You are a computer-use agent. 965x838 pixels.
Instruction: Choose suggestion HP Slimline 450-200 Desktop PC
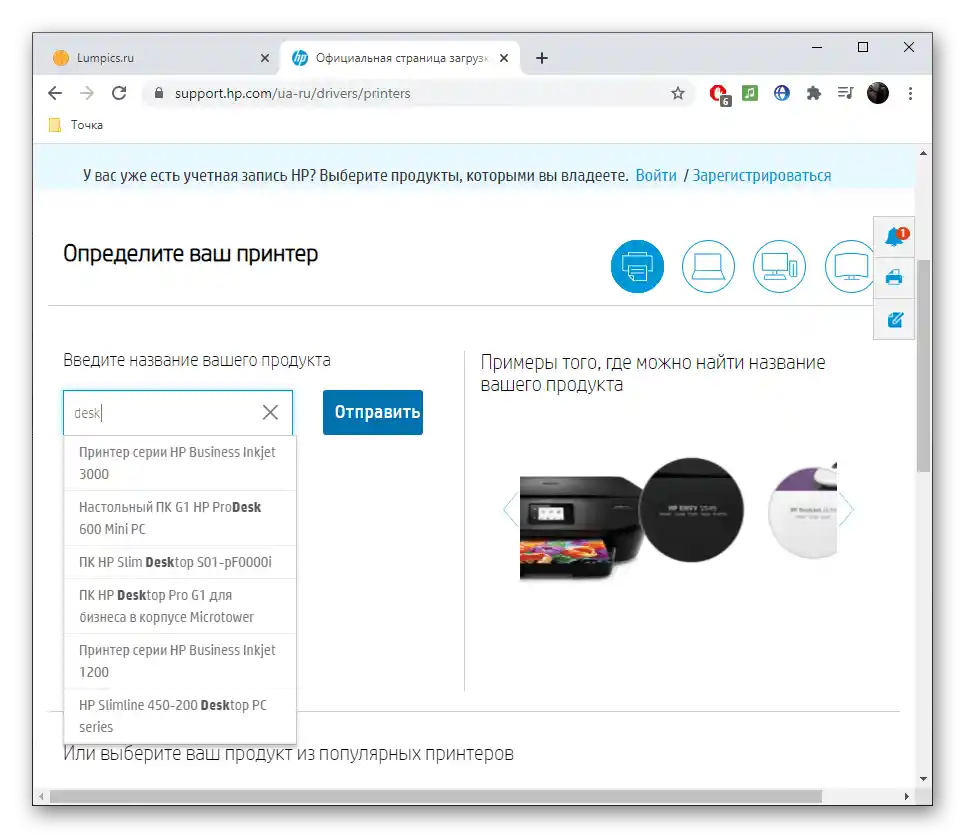180,716
